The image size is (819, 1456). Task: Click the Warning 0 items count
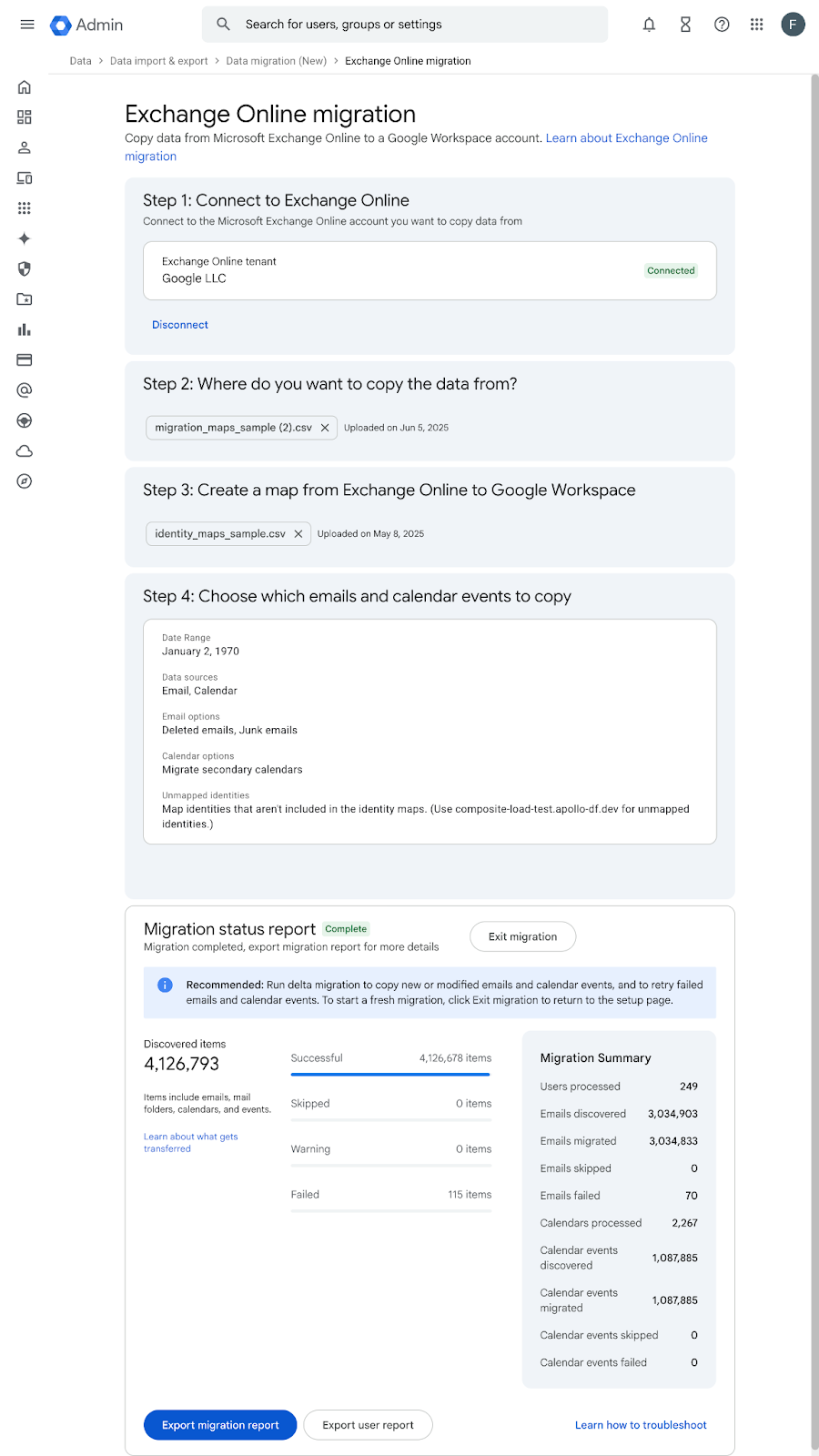(x=473, y=1149)
